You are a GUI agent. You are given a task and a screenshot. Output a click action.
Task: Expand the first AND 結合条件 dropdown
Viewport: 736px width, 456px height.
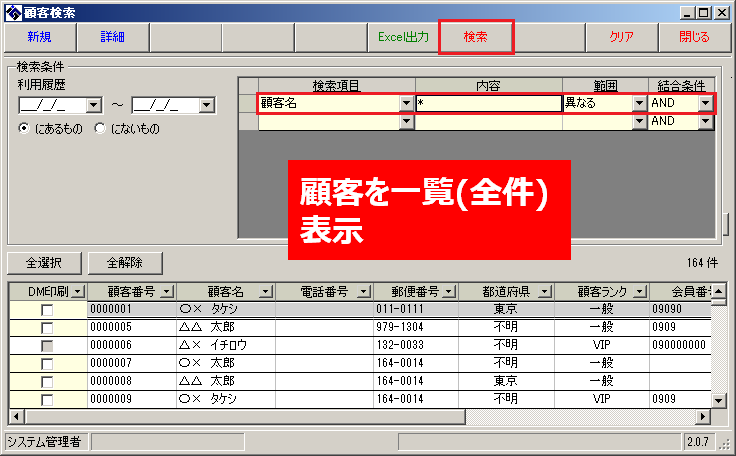click(x=706, y=103)
